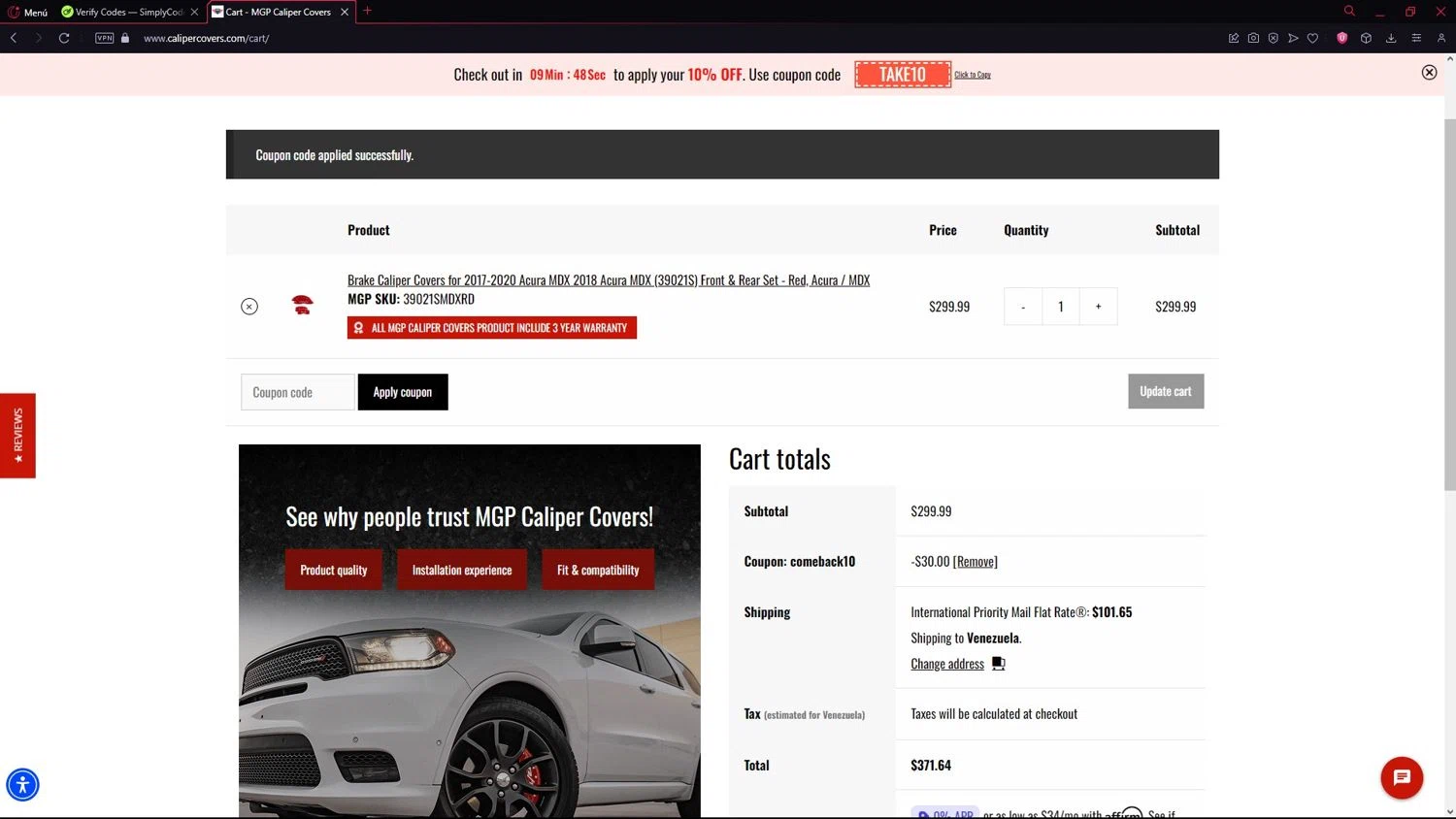Viewport: 1456px width, 819px height.
Task: Copy the TAKE10 coupon code box
Action: (x=903, y=74)
